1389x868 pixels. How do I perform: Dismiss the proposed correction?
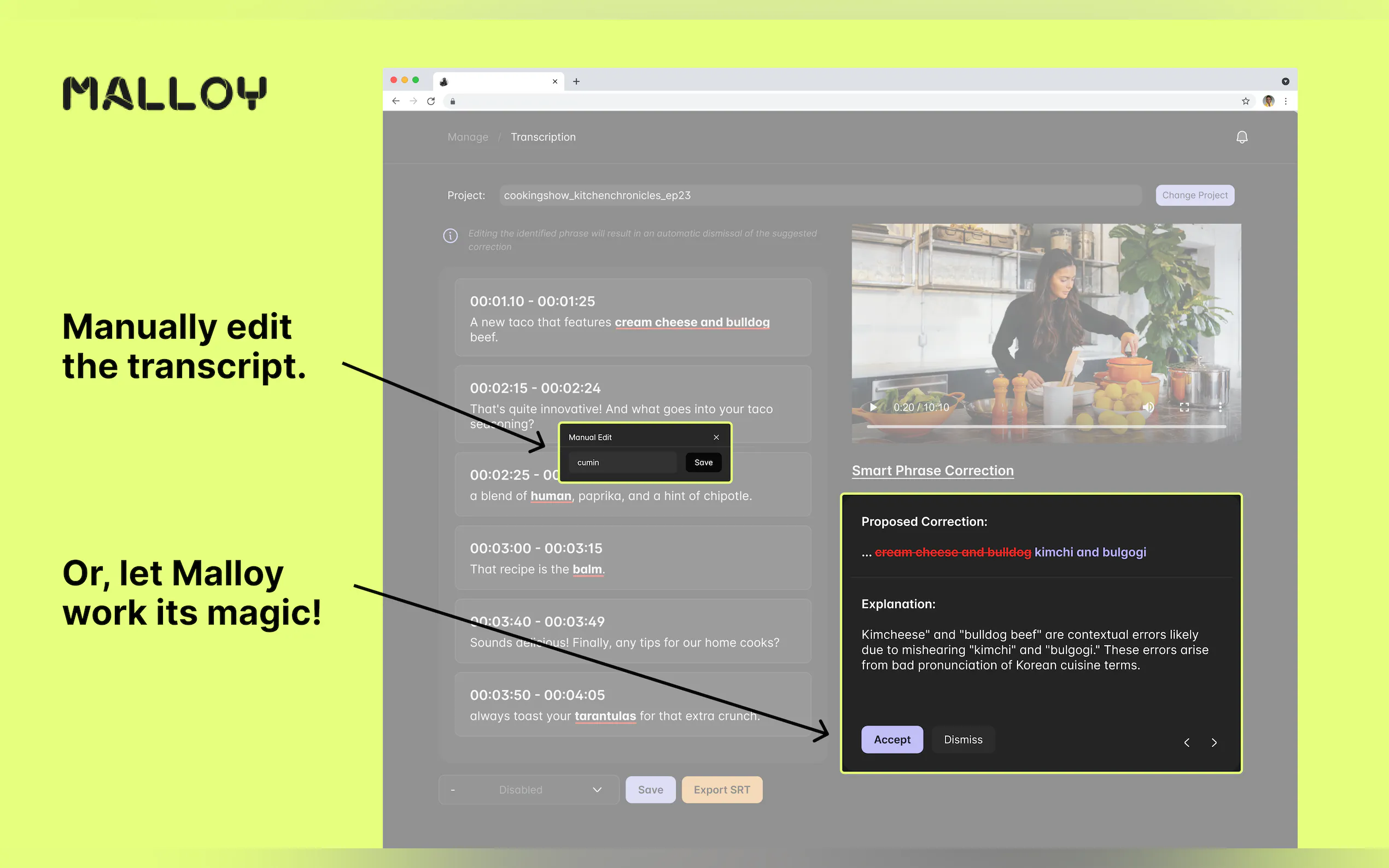pos(962,740)
